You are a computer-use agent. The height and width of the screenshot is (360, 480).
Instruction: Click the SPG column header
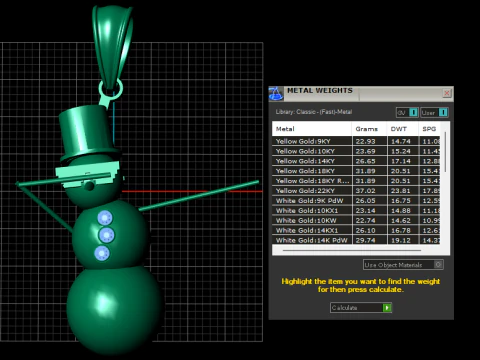[x=430, y=129]
